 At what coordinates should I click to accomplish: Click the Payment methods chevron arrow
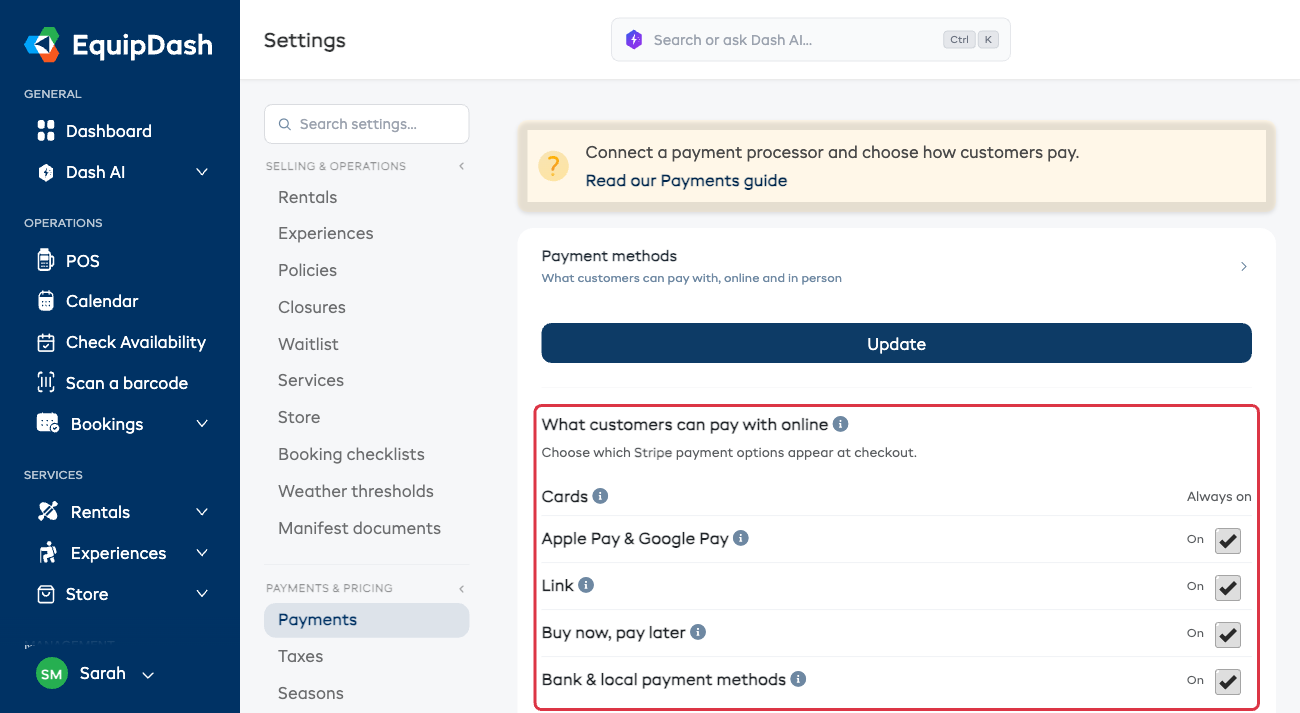click(x=1244, y=266)
